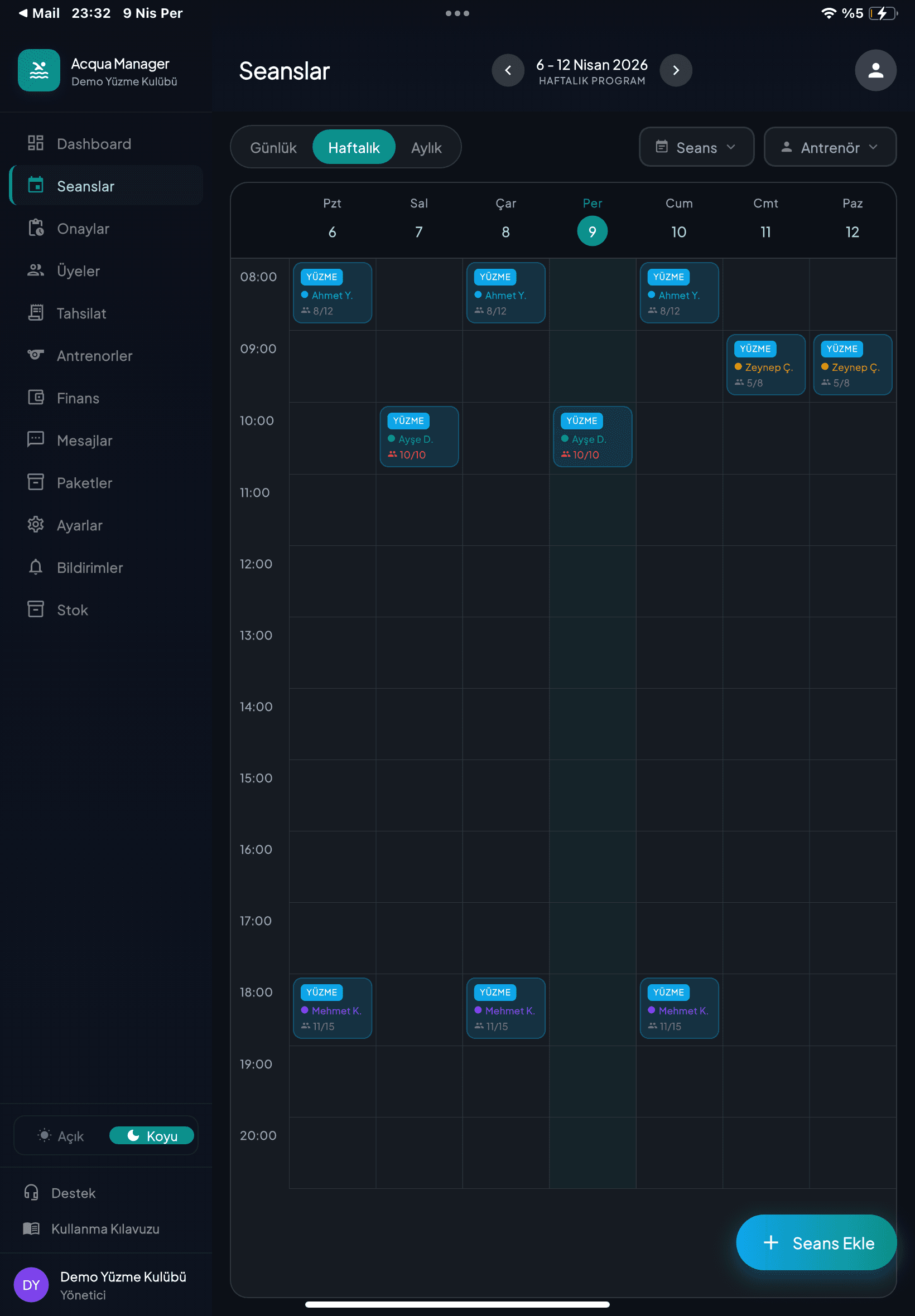Open Wednesday 08:00 Ahmet Y. session
This screenshot has width=915, height=1316.
coord(505,293)
